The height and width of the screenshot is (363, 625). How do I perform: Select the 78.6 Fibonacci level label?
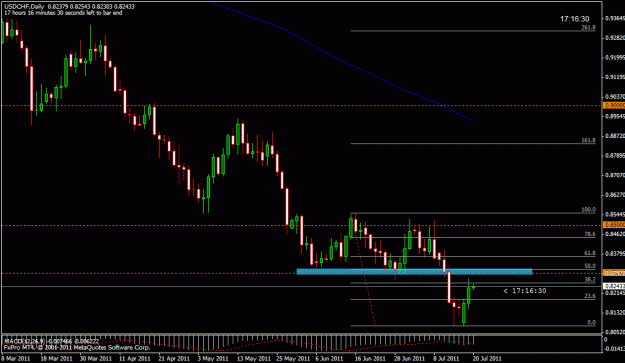pyautogui.click(x=590, y=234)
